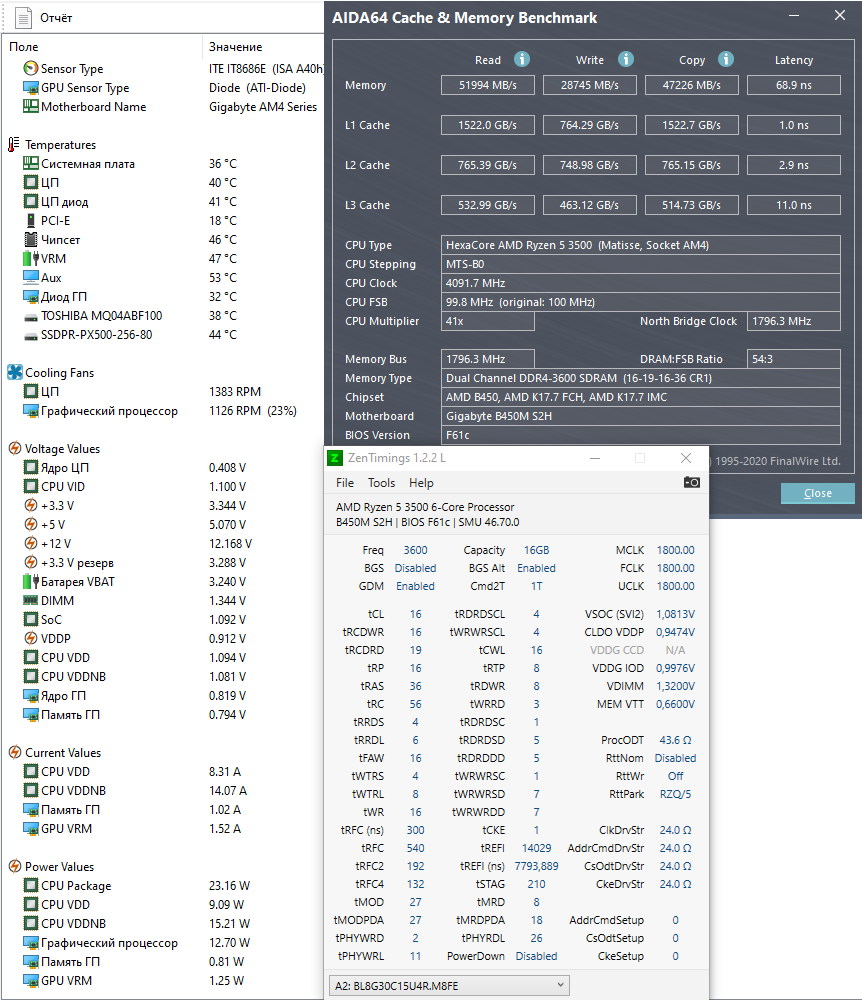Click the Memory Latency value 68.9 ns
The height and width of the screenshot is (1000, 862).
tap(794, 85)
